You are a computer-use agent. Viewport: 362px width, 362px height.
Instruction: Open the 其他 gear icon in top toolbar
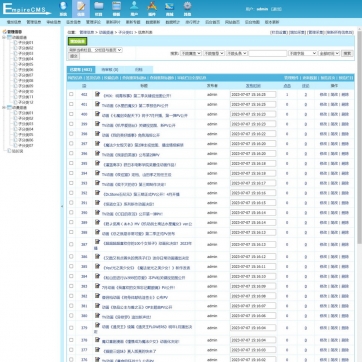(187, 6)
